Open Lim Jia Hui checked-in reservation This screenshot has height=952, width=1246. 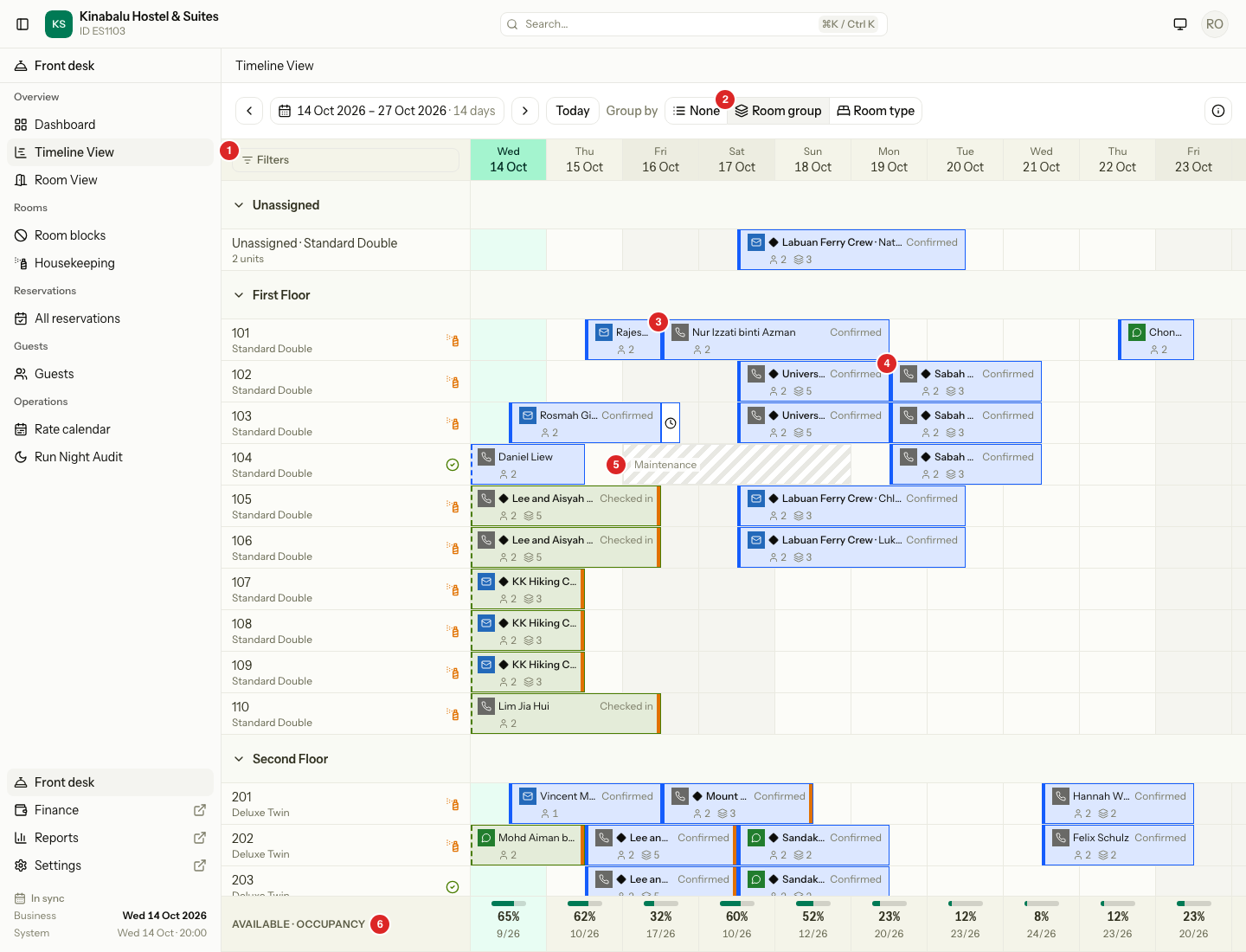566,714
